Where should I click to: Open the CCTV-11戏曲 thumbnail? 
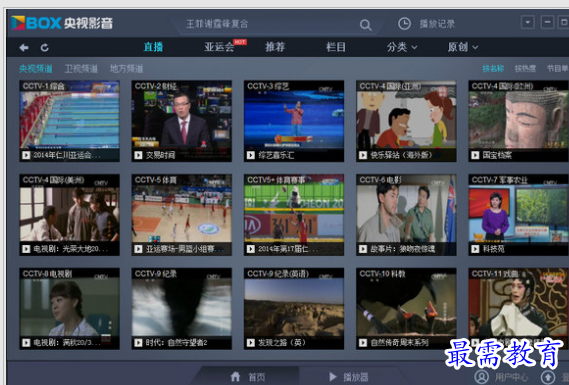click(x=519, y=308)
